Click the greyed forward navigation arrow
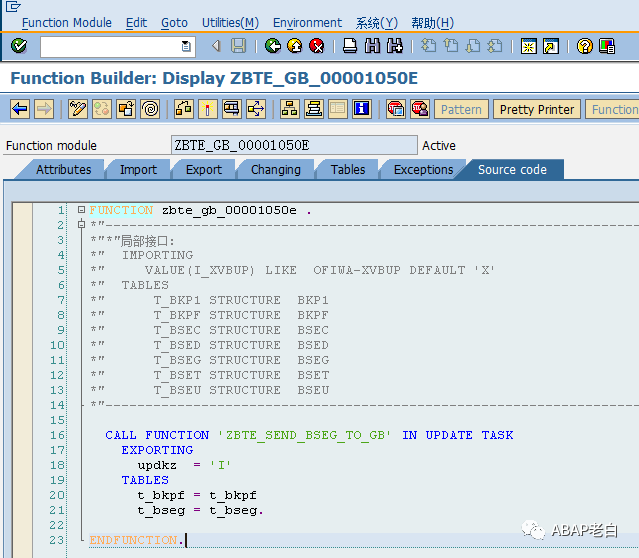The width and height of the screenshot is (639, 558). [x=44, y=109]
